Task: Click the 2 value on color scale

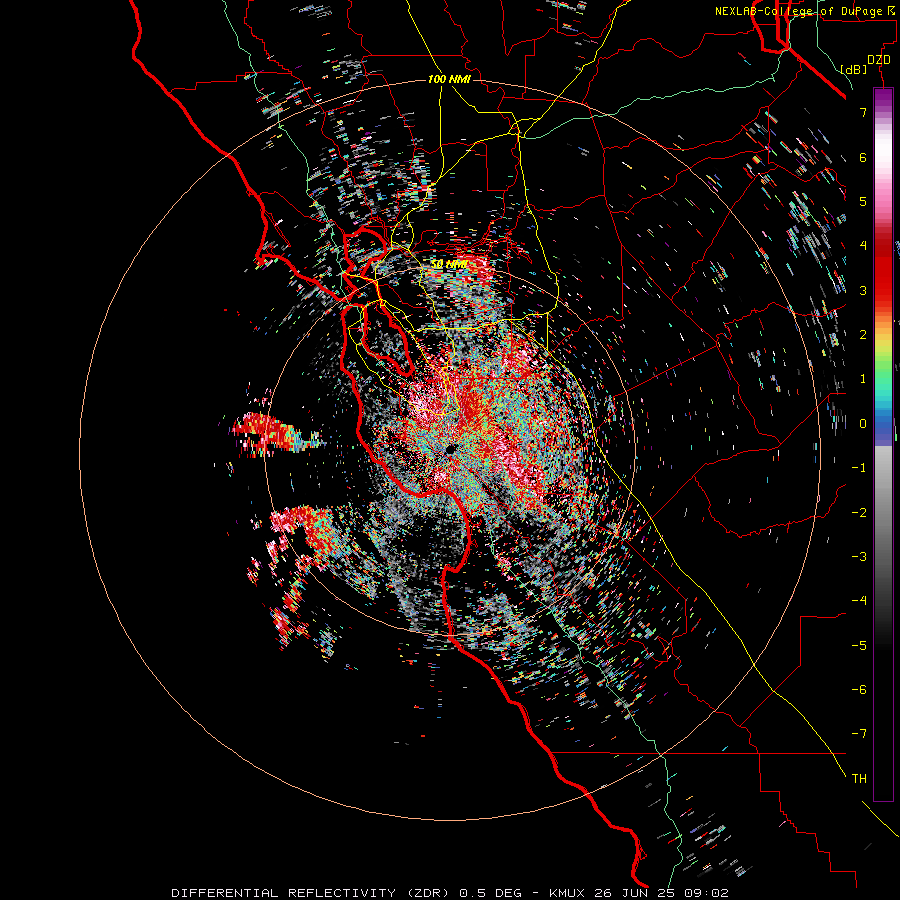Action: [863, 335]
